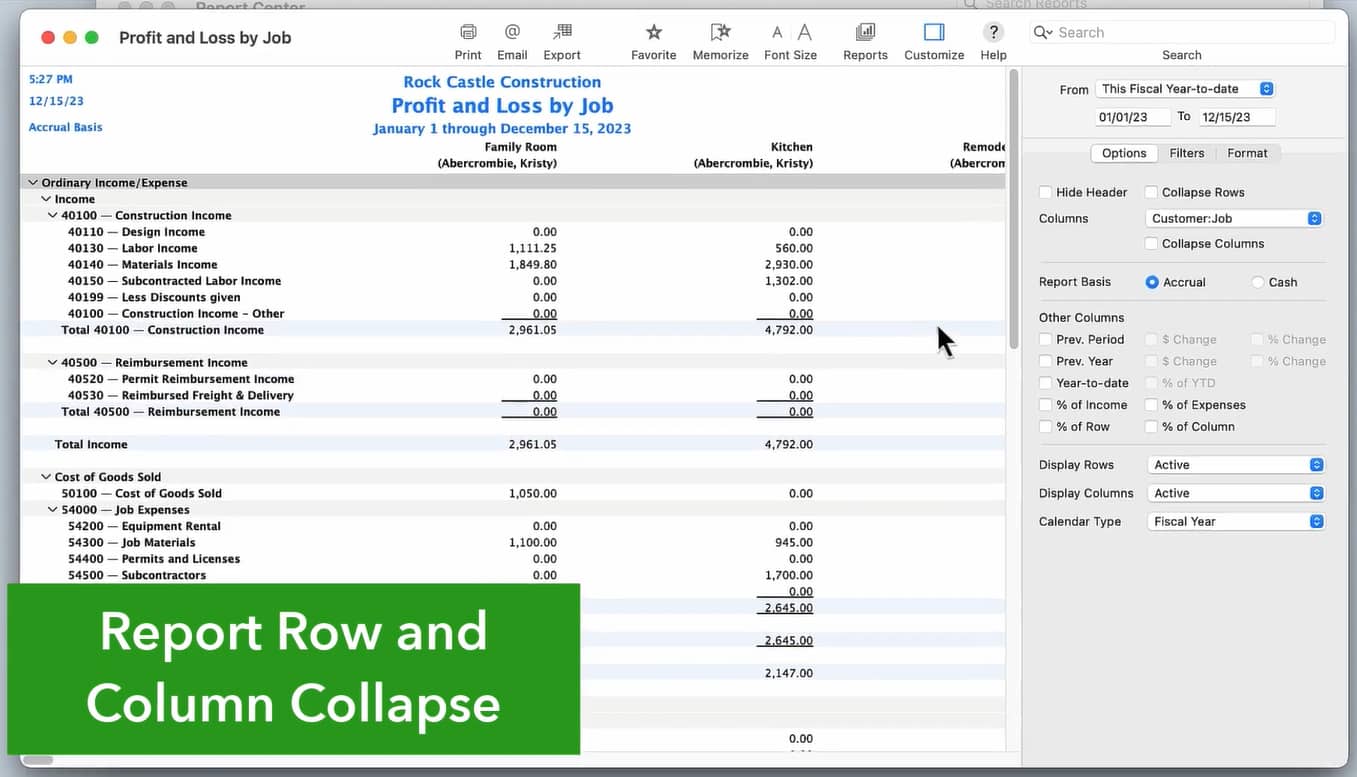Collapse the 54000 Job Expenses group

pos(53,510)
